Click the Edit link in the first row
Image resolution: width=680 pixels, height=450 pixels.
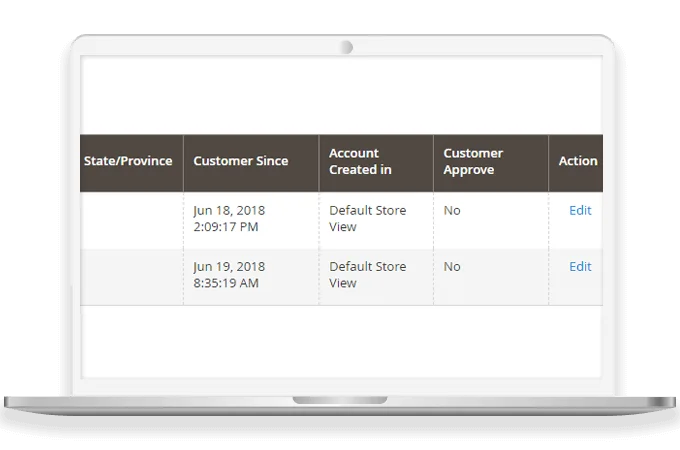[x=580, y=211]
